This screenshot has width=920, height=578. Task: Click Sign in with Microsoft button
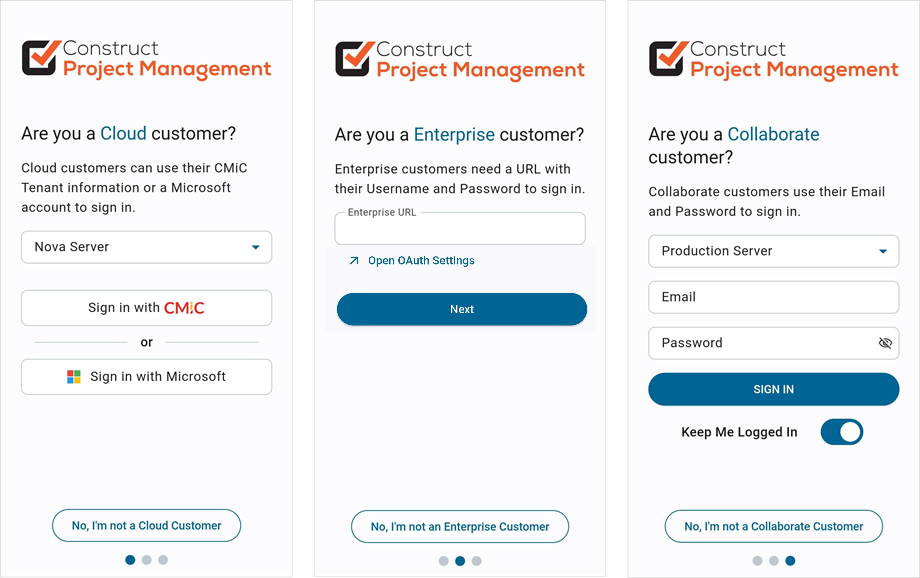147,377
